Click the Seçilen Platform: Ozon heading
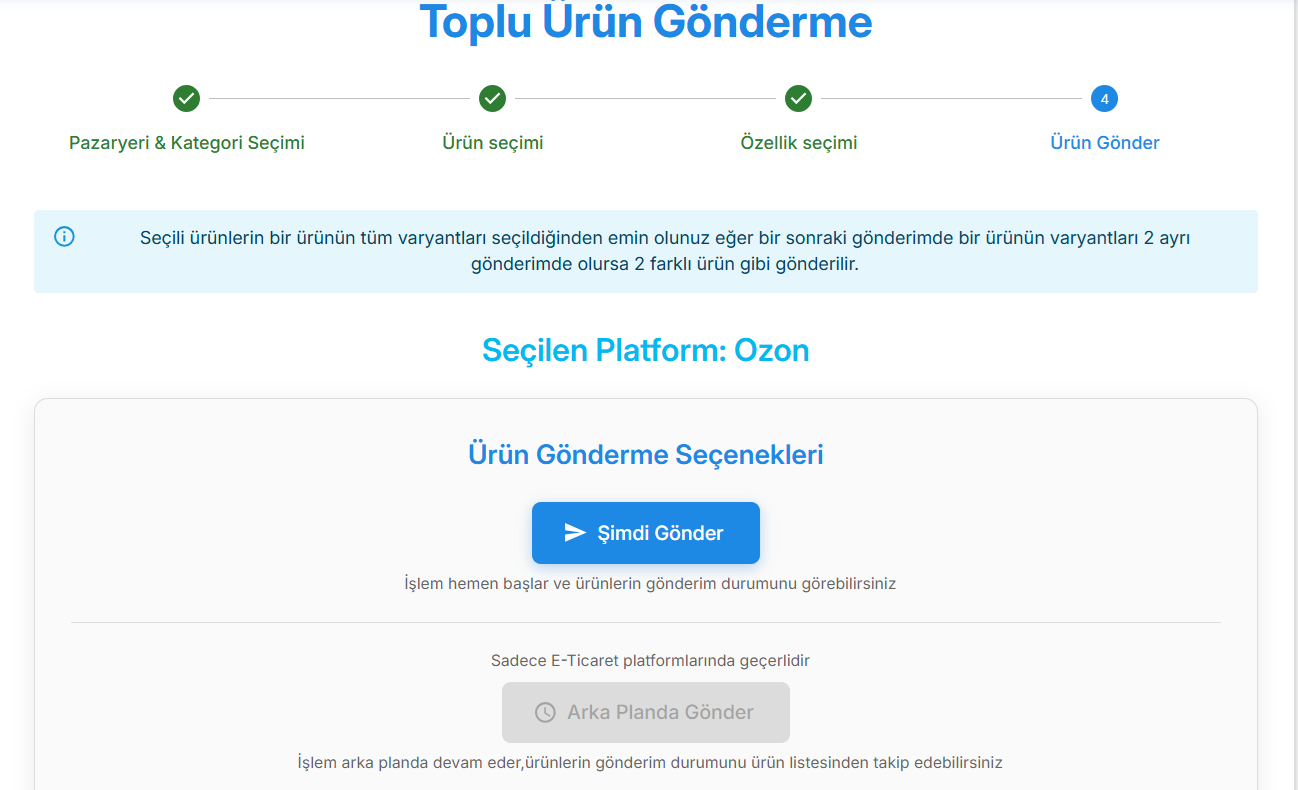Image resolution: width=1298 pixels, height=790 pixels. 646,350
